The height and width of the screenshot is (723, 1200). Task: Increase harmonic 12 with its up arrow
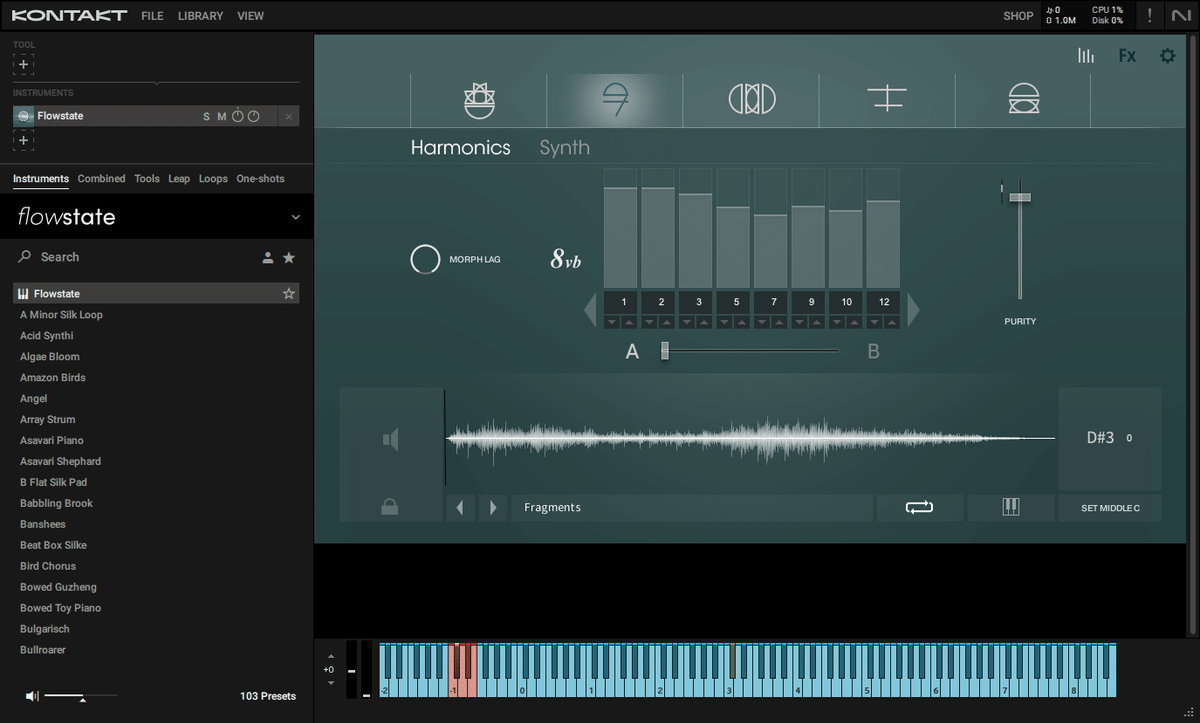tap(892, 322)
